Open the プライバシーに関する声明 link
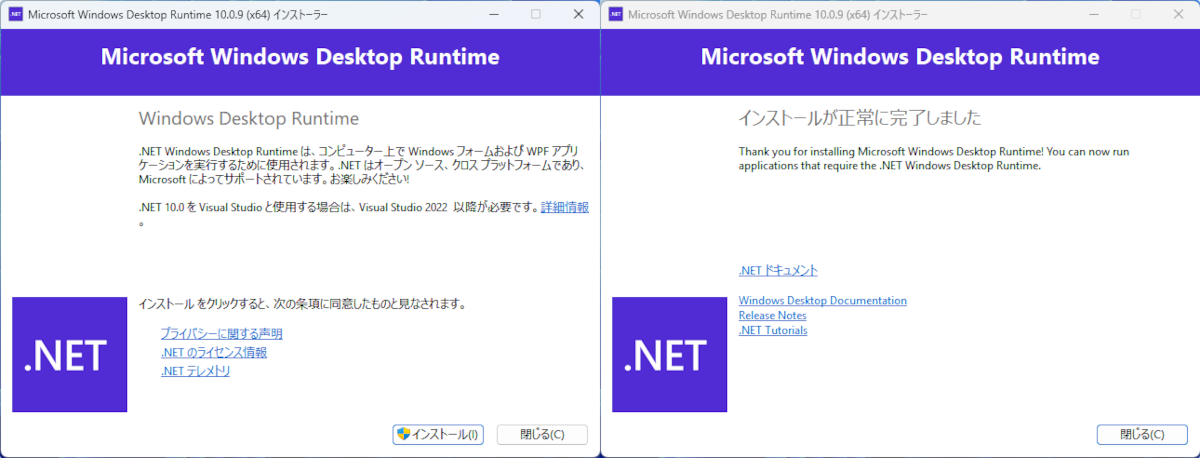This screenshot has width=1200, height=458. [x=221, y=334]
